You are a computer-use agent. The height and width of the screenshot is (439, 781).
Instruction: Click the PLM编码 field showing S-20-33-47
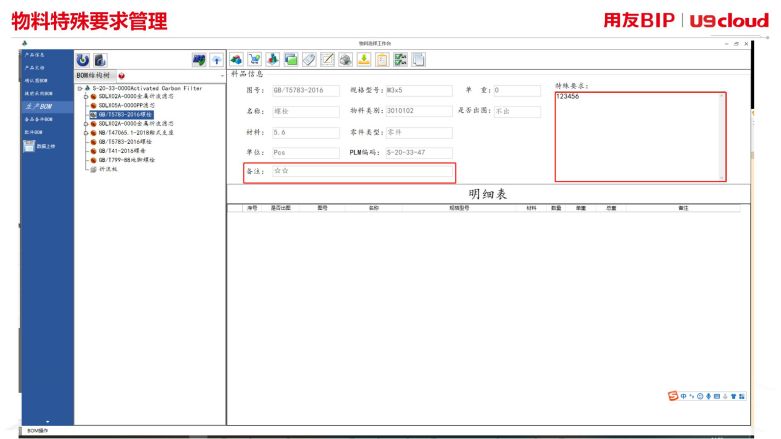[419, 152]
